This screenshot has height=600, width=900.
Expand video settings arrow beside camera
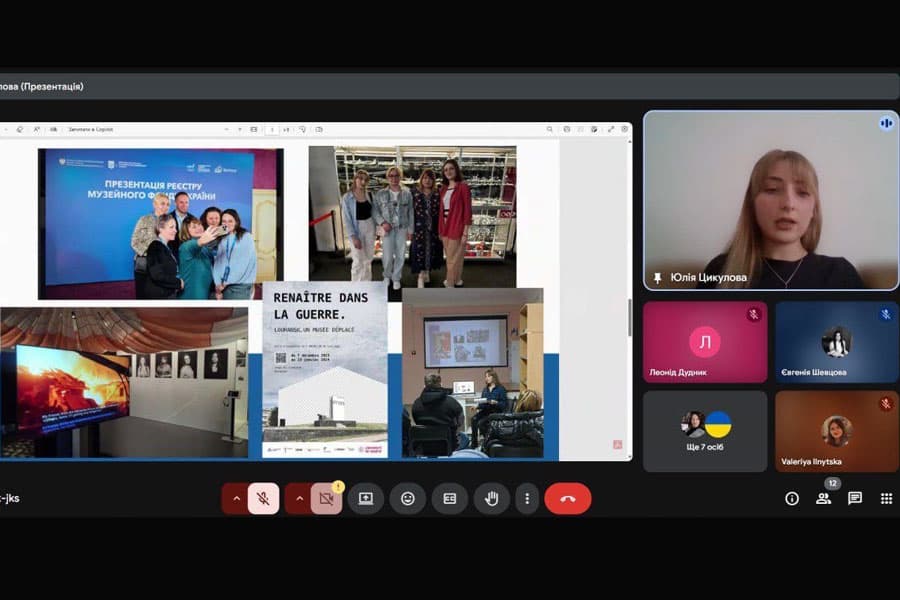click(x=299, y=498)
